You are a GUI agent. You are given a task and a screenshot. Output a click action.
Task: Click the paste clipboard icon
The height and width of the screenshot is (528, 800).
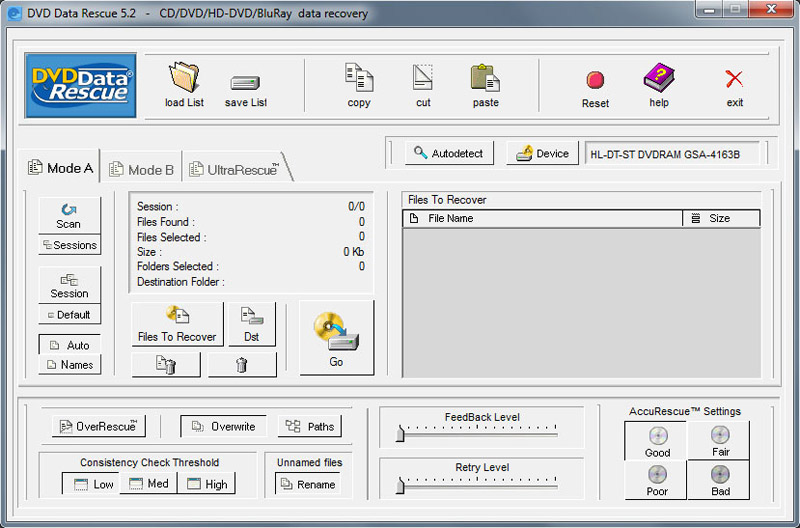pos(485,78)
